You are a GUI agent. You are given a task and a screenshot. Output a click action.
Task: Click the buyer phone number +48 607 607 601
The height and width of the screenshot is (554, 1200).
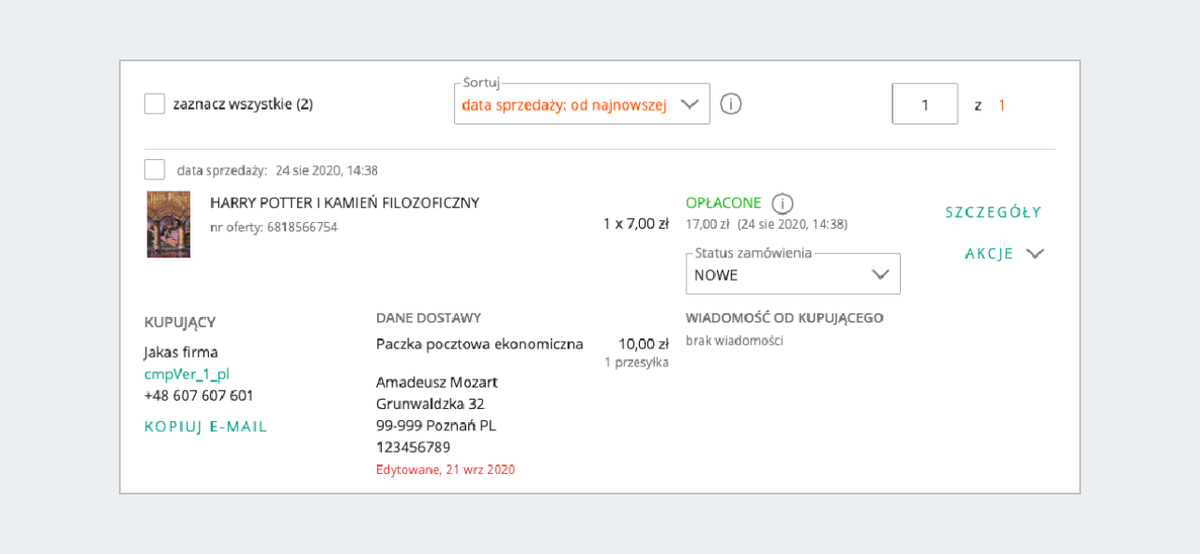point(199,395)
